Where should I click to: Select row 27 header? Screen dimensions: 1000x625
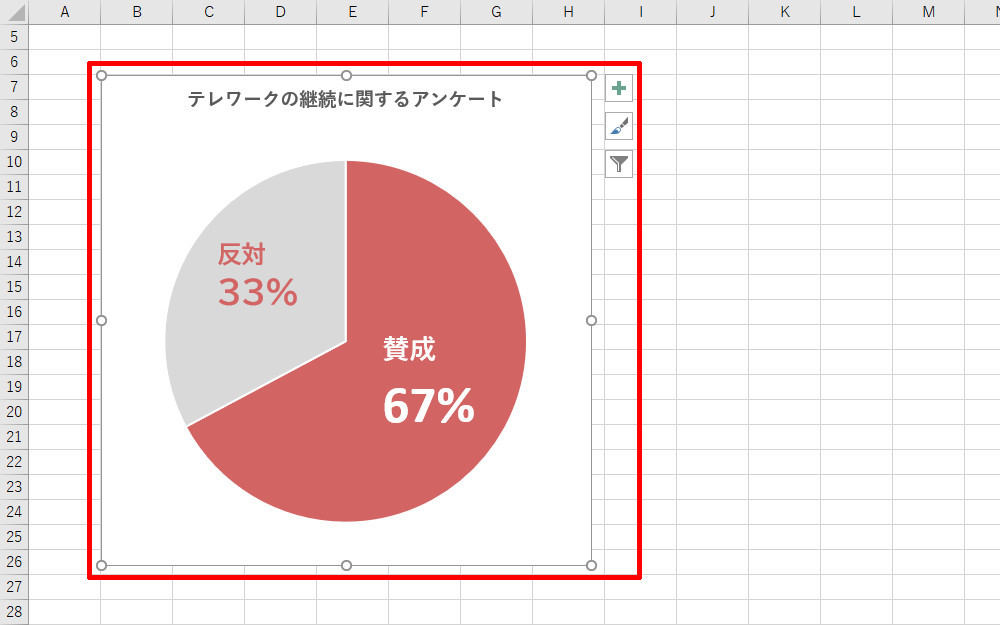pyautogui.click(x=14, y=587)
